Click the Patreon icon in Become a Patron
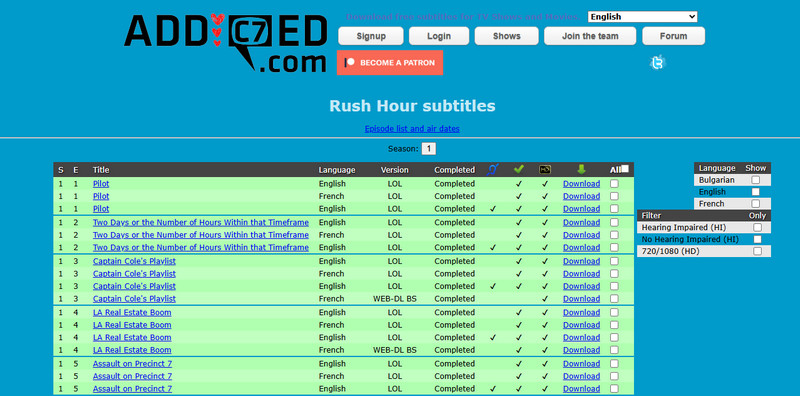The height and width of the screenshot is (396, 800). tap(349, 63)
